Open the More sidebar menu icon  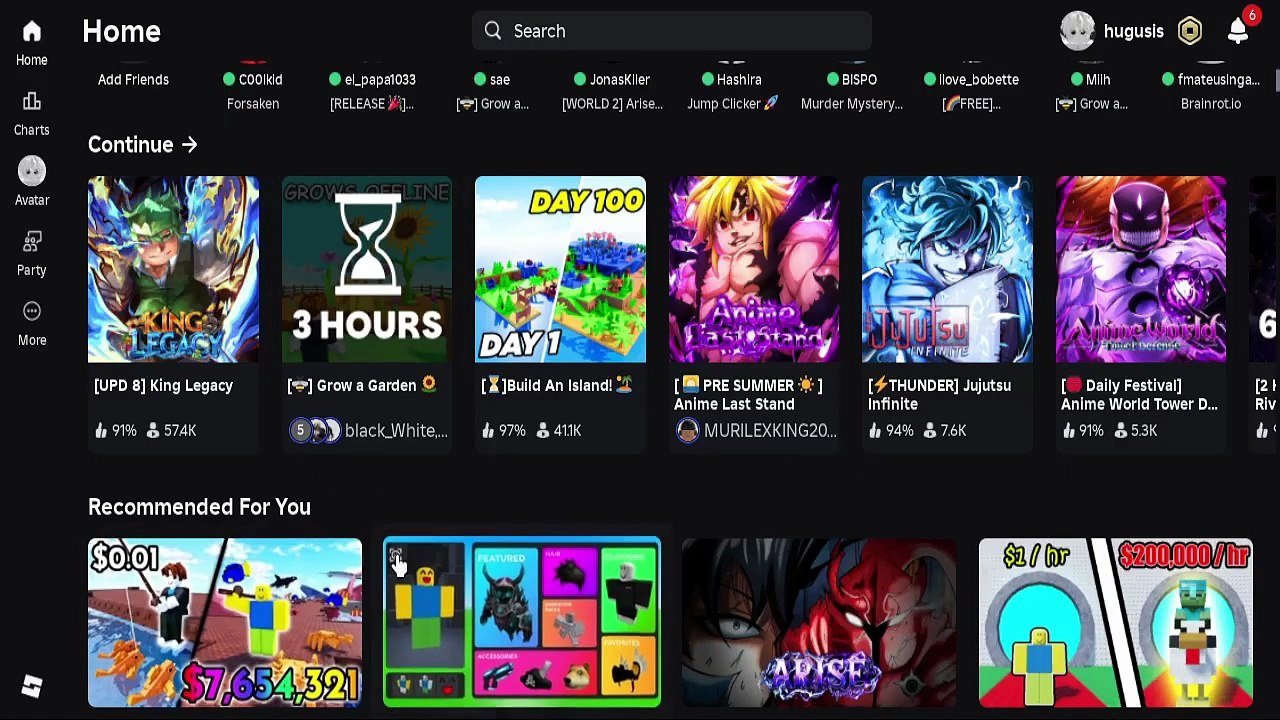31,312
